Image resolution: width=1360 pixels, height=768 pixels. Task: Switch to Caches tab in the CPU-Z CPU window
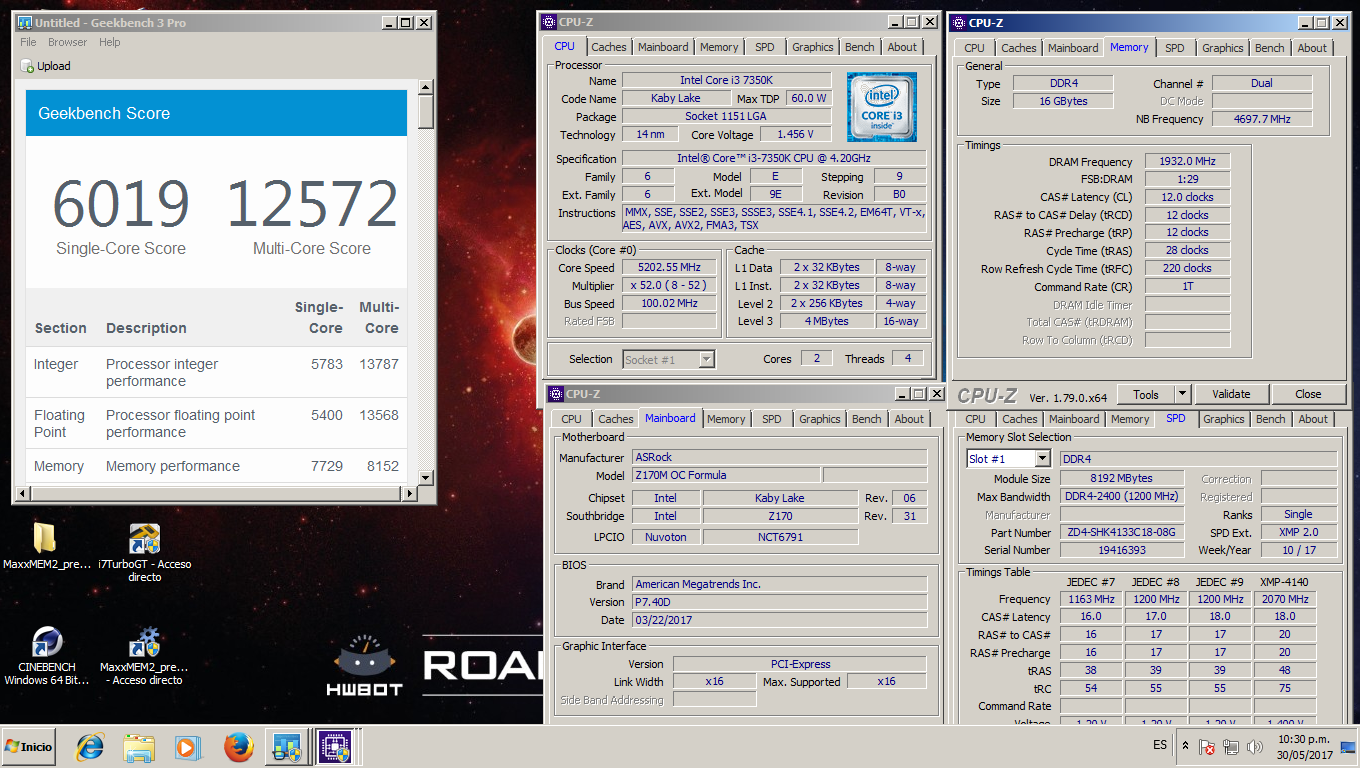pyautogui.click(x=608, y=47)
